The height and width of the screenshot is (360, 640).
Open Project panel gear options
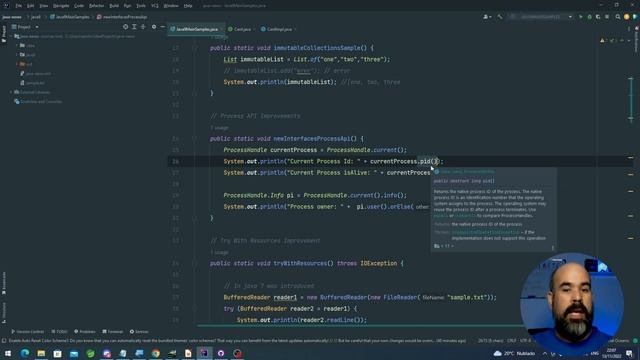(x=154, y=27)
